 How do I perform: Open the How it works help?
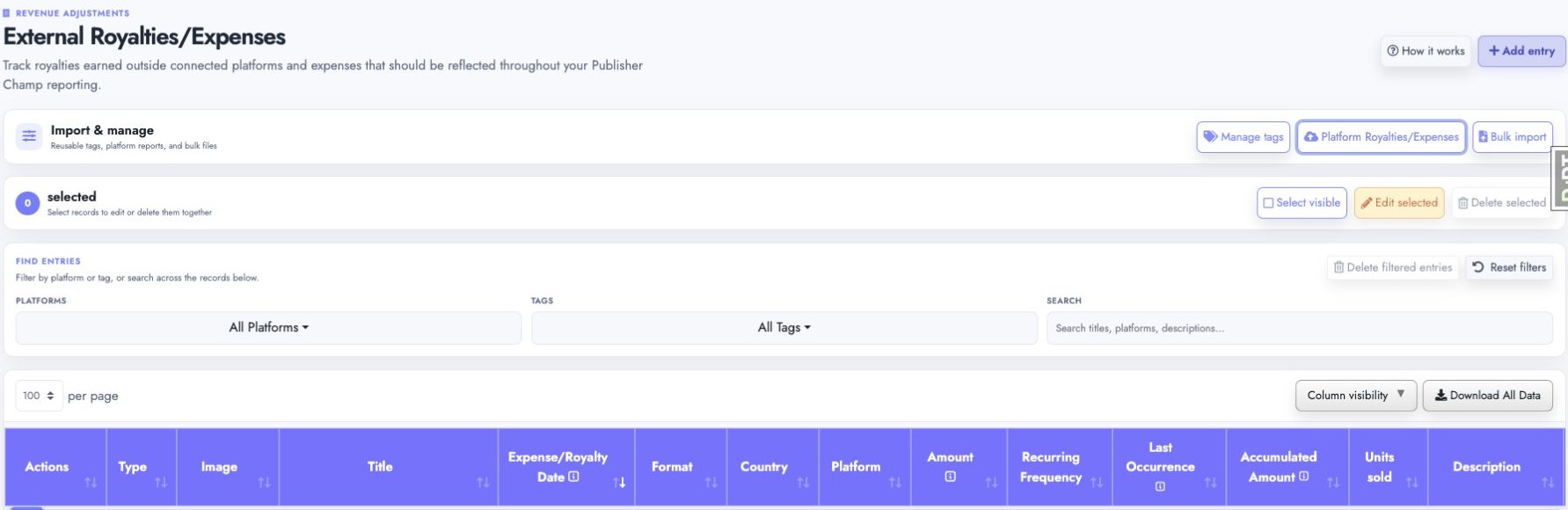pyautogui.click(x=1426, y=51)
